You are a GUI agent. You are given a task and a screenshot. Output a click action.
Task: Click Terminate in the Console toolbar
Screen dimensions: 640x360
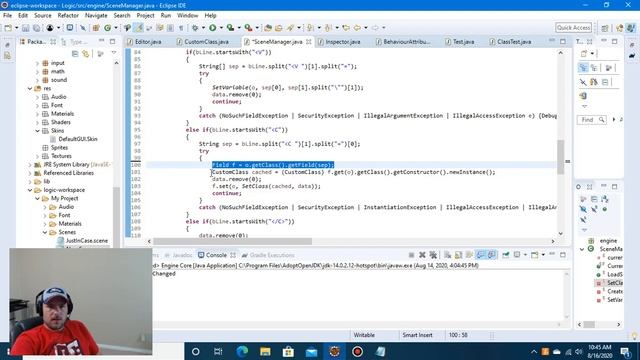(411, 255)
